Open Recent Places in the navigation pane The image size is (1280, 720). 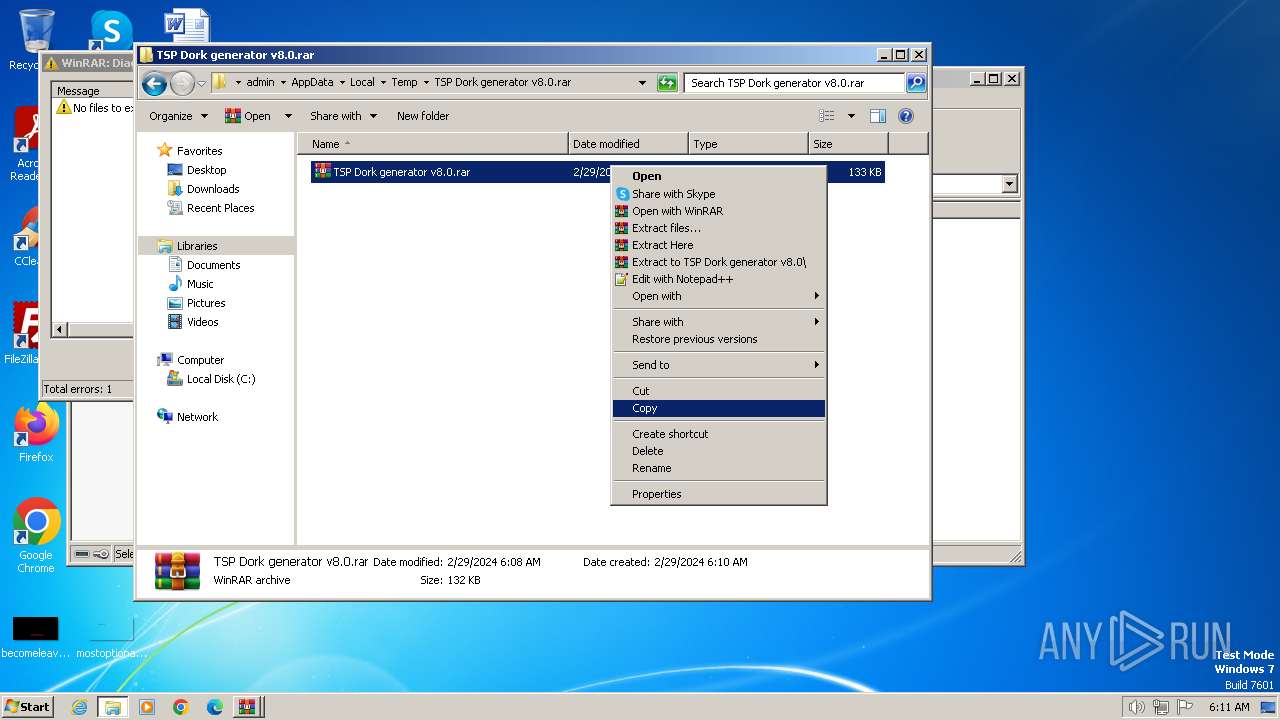pos(220,208)
